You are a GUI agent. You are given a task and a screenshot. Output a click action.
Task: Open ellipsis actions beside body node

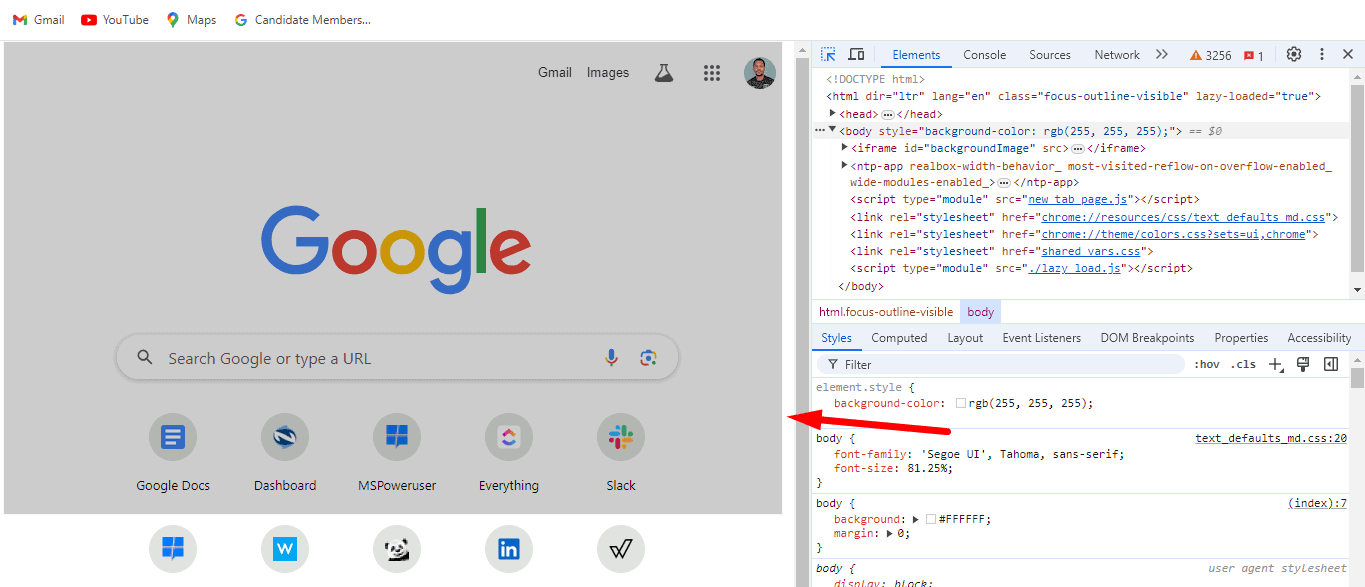pos(820,131)
